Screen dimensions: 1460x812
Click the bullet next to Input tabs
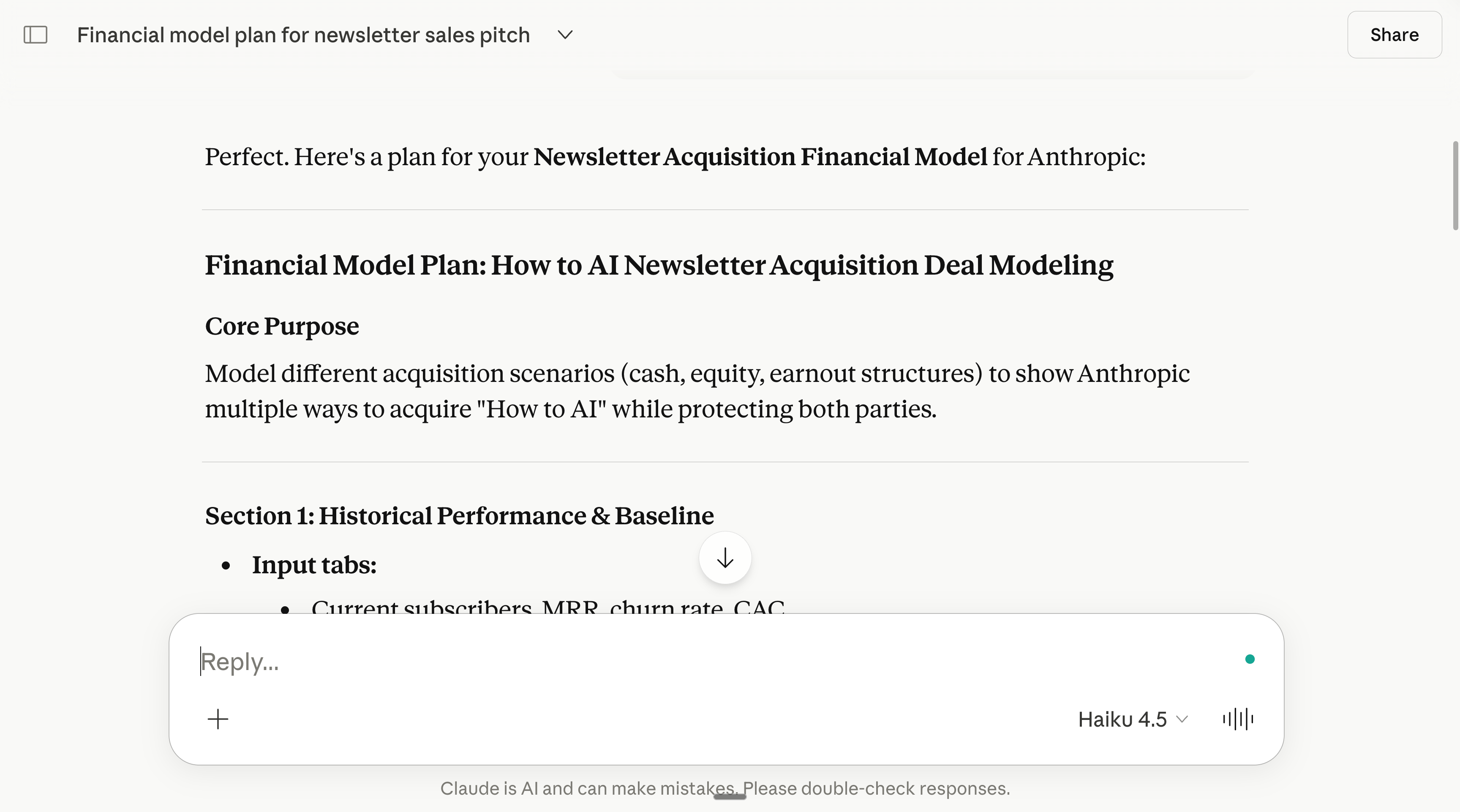click(x=226, y=566)
